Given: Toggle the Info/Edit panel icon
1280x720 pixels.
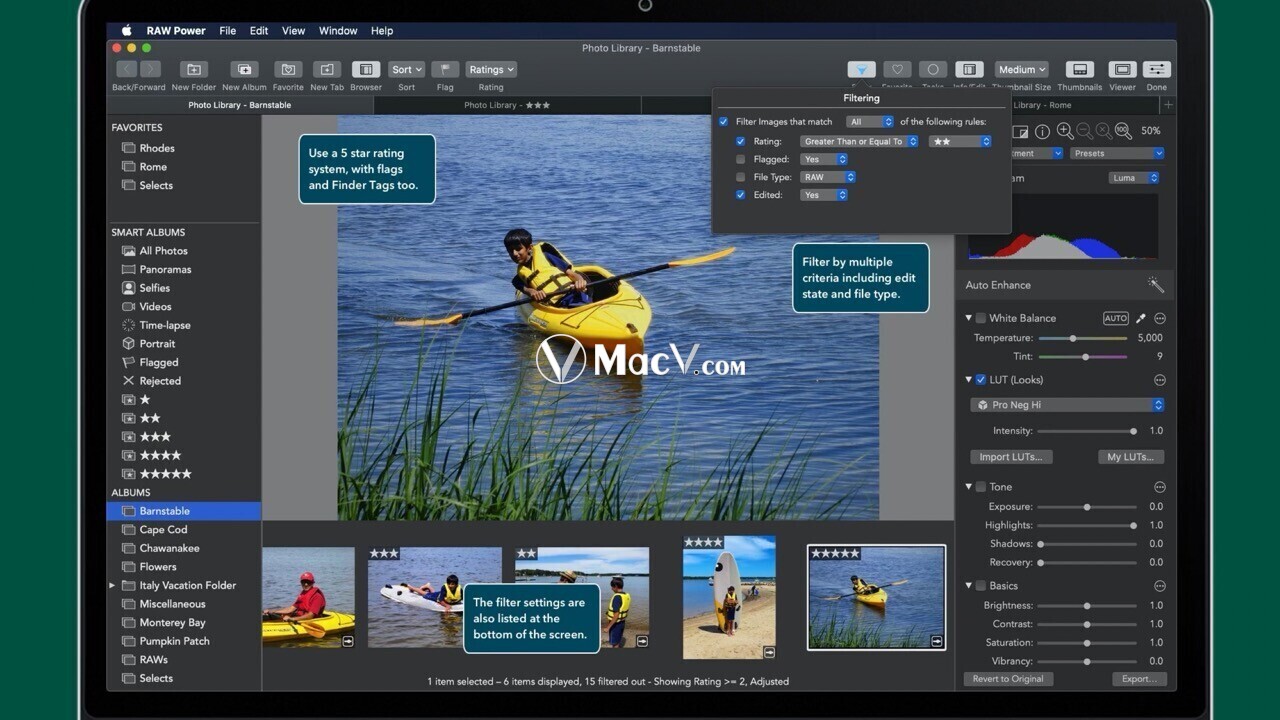Looking at the screenshot, I should coord(969,69).
